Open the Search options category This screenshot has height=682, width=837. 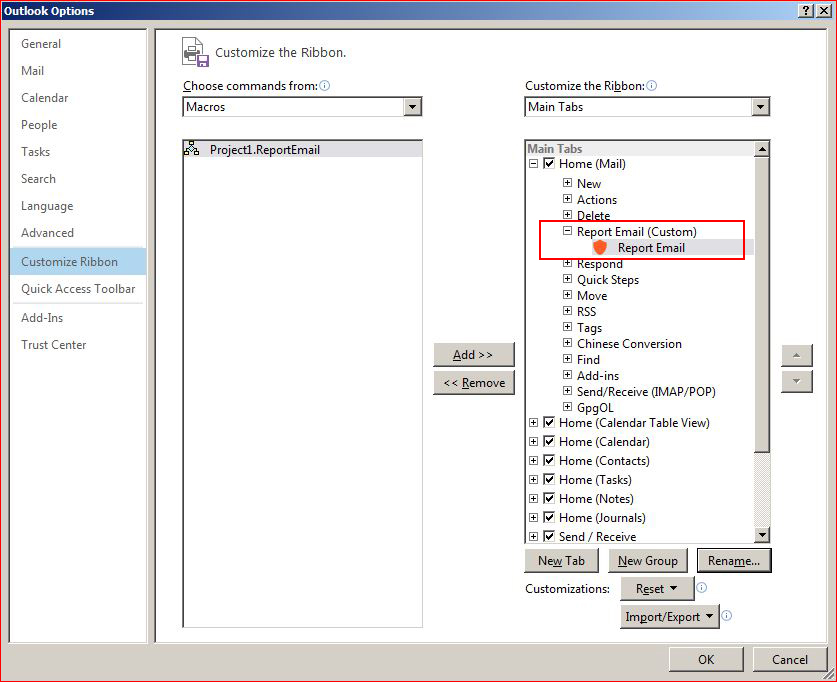(x=78, y=179)
